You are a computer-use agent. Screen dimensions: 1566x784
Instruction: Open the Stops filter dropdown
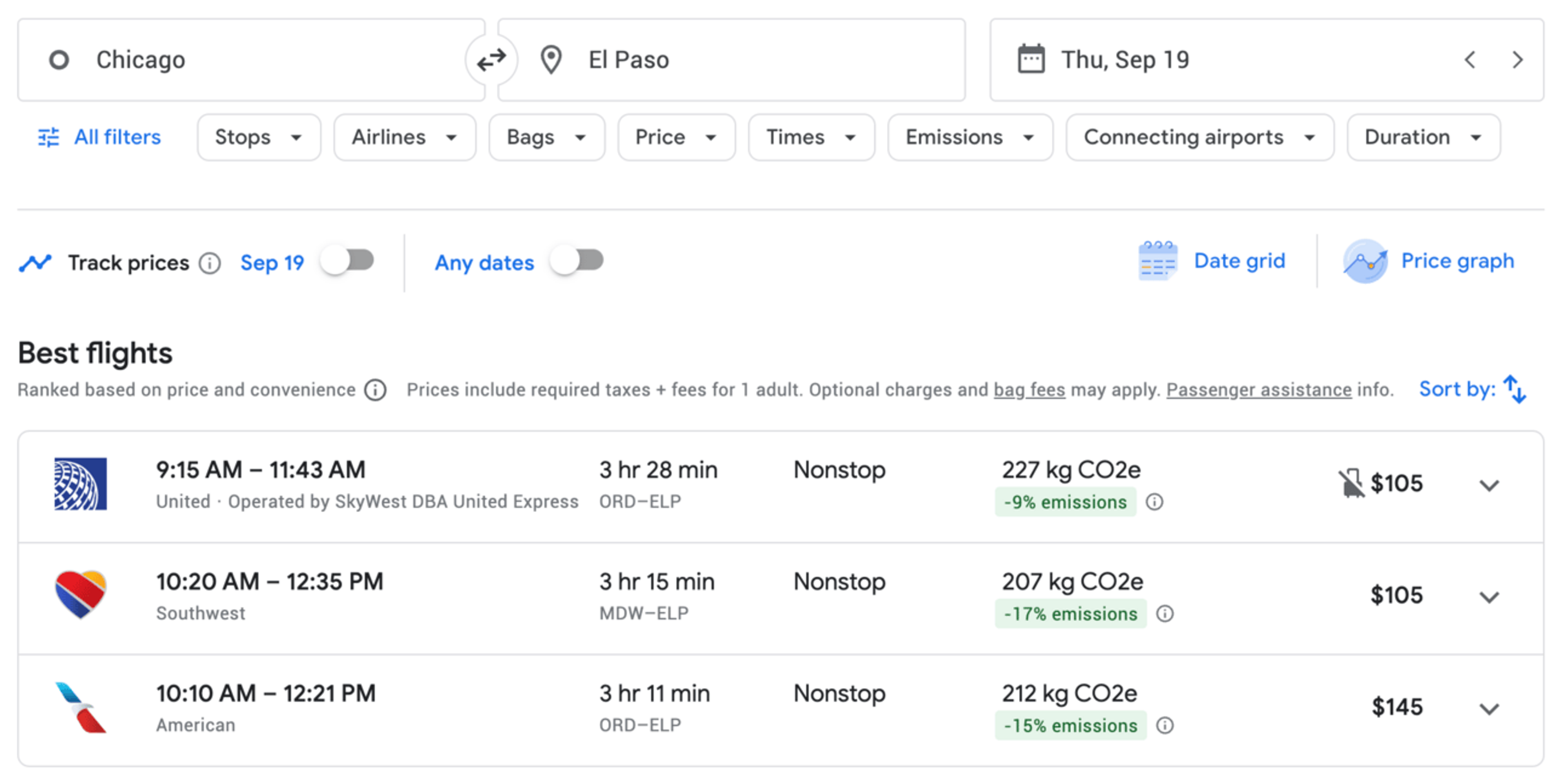pyautogui.click(x=259, y=137)
